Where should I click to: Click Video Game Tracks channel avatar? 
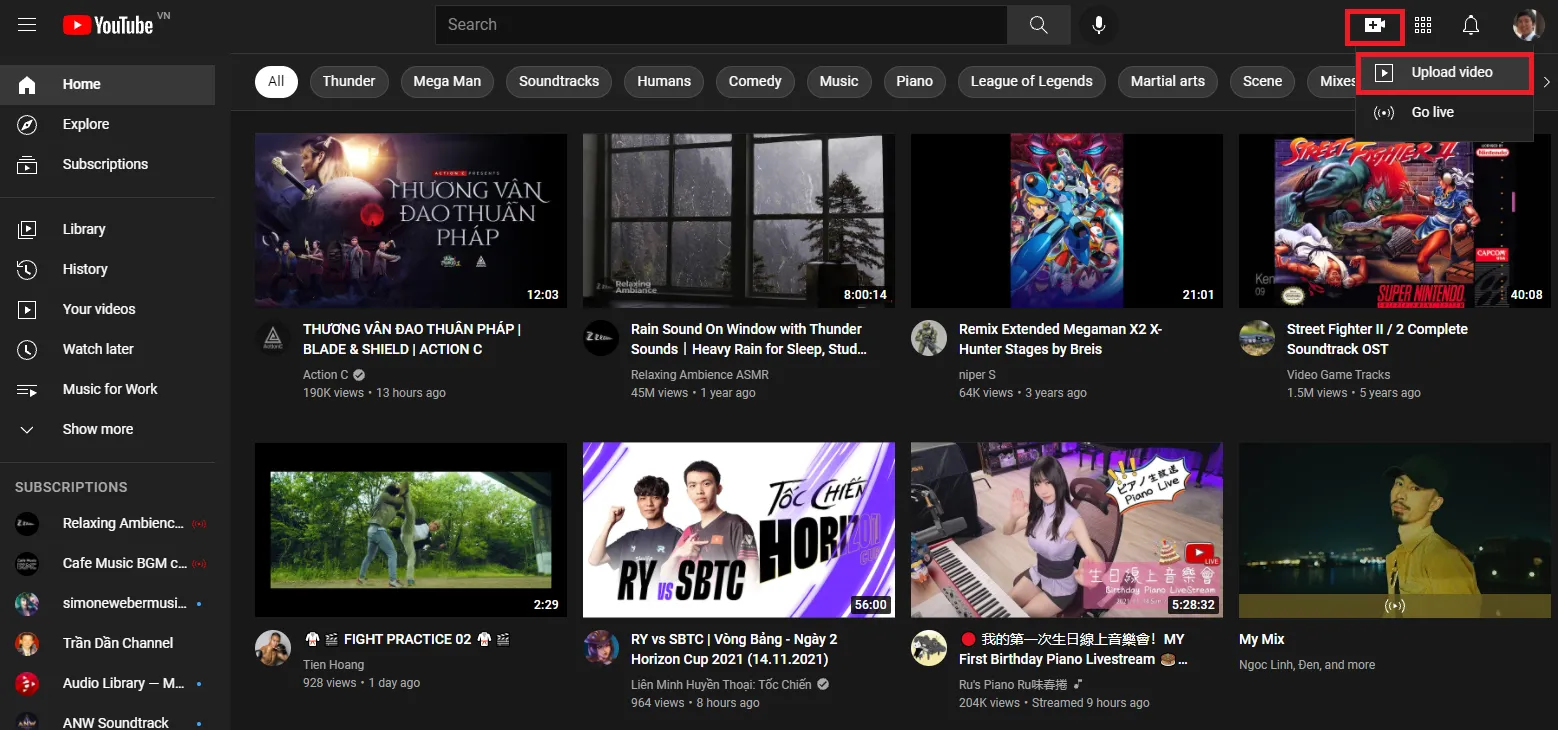(x=1257, y=338)
